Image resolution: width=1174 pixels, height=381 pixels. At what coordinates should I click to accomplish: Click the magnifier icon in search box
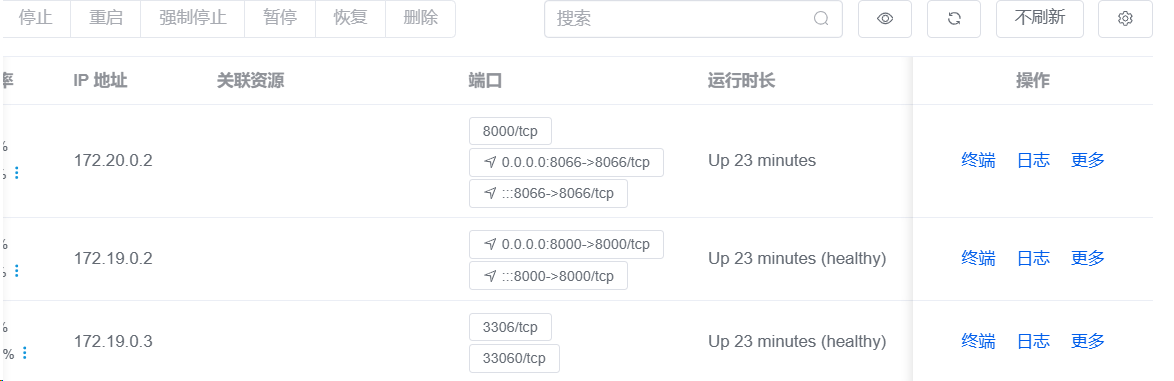(x=821, y=19)
